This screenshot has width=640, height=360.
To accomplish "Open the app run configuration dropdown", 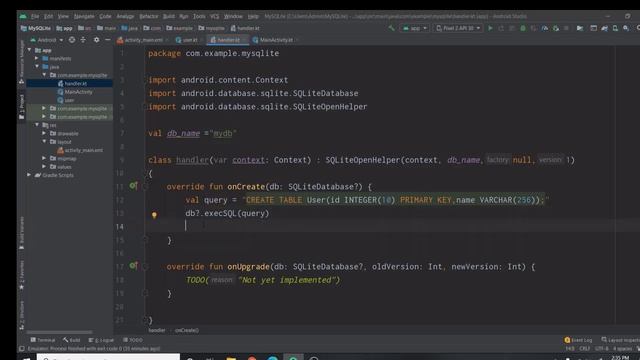I will point(415,28).
